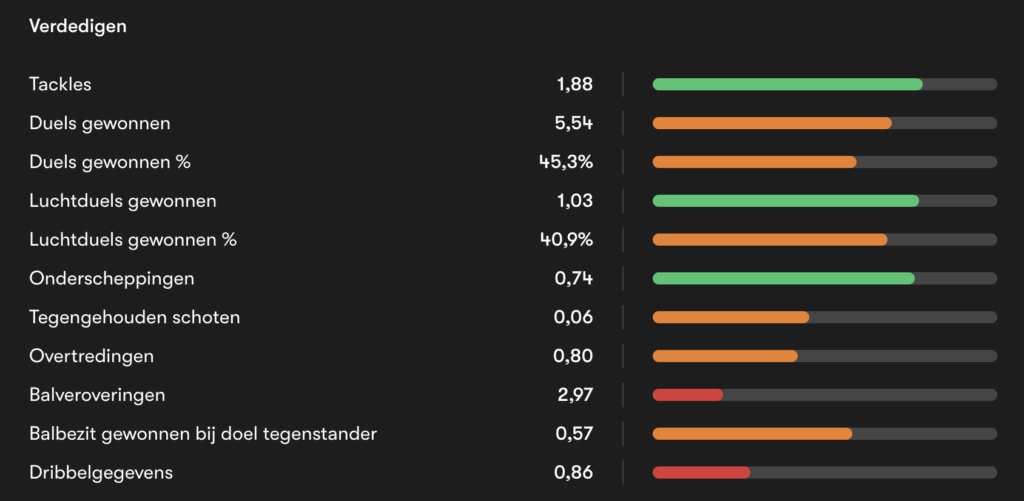Select the Tegengehouden schoten label
Screen dimensions: 1024x501
coord(135,318)
